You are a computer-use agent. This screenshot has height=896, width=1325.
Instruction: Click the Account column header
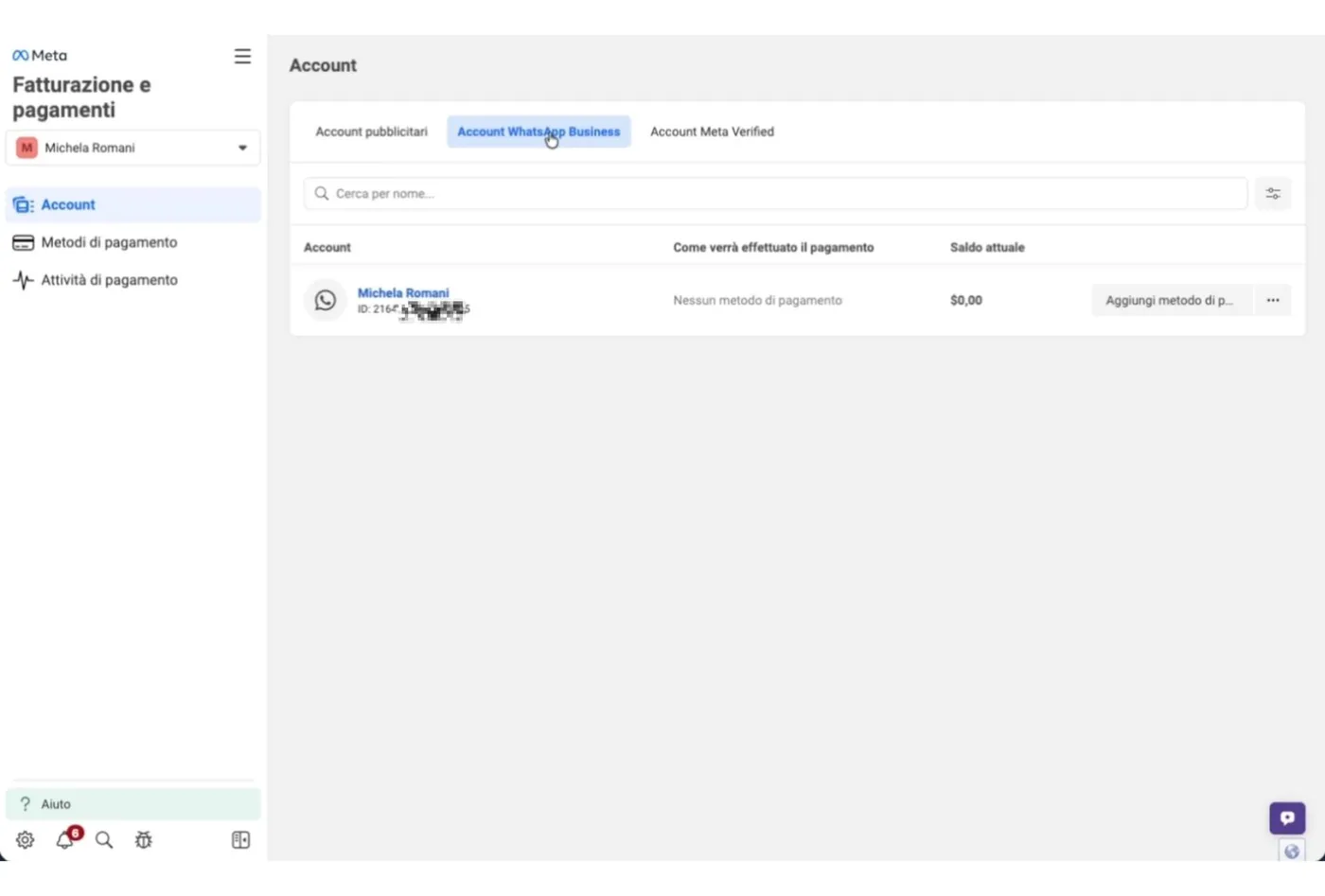(327, 247)
